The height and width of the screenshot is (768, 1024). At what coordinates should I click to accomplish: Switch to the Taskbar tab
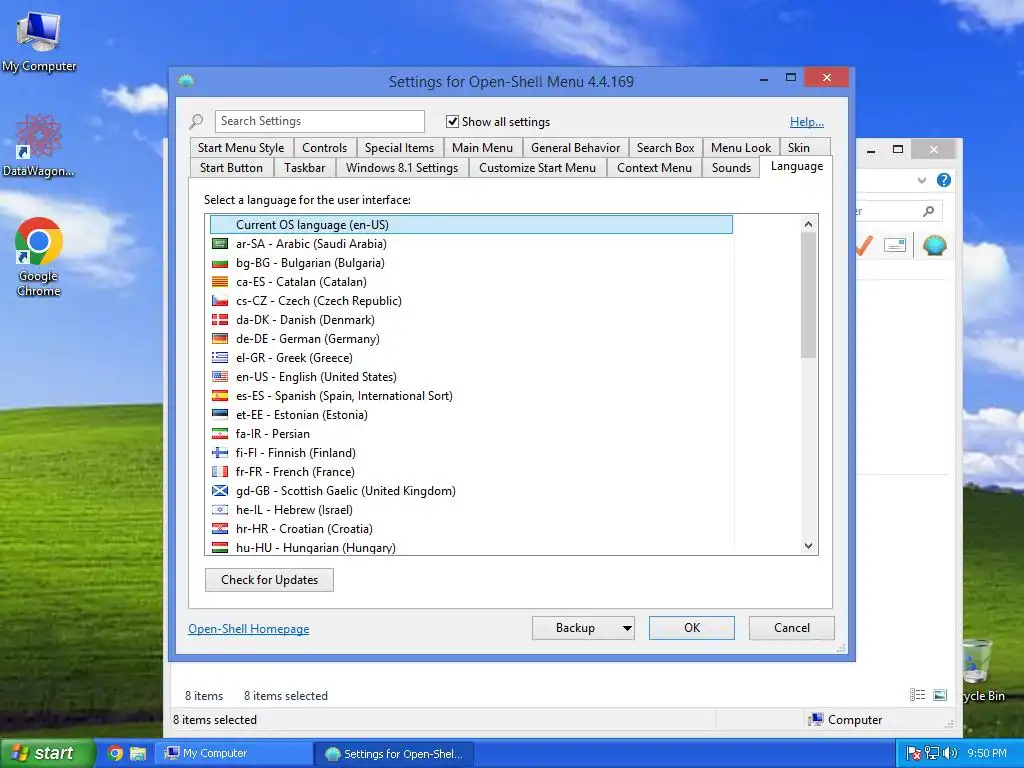click(x=304, y=168)
